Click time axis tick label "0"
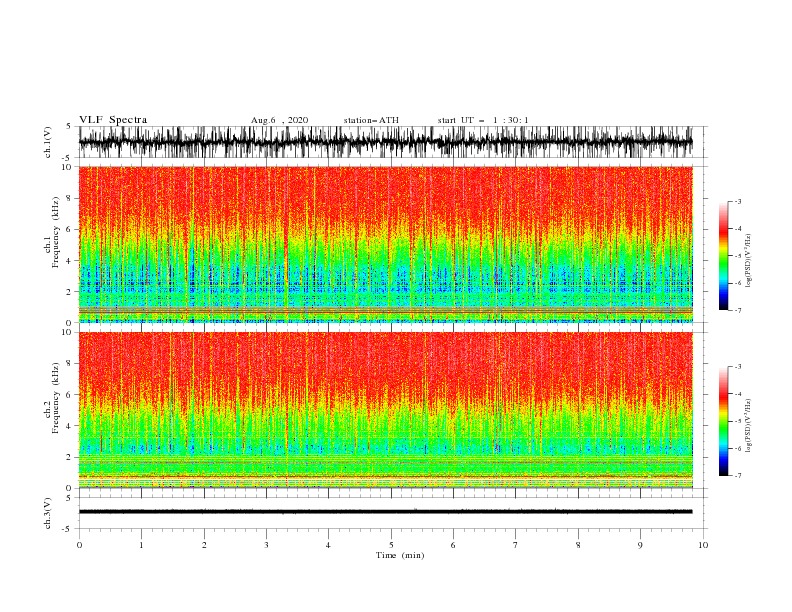 tap(79, 545)
